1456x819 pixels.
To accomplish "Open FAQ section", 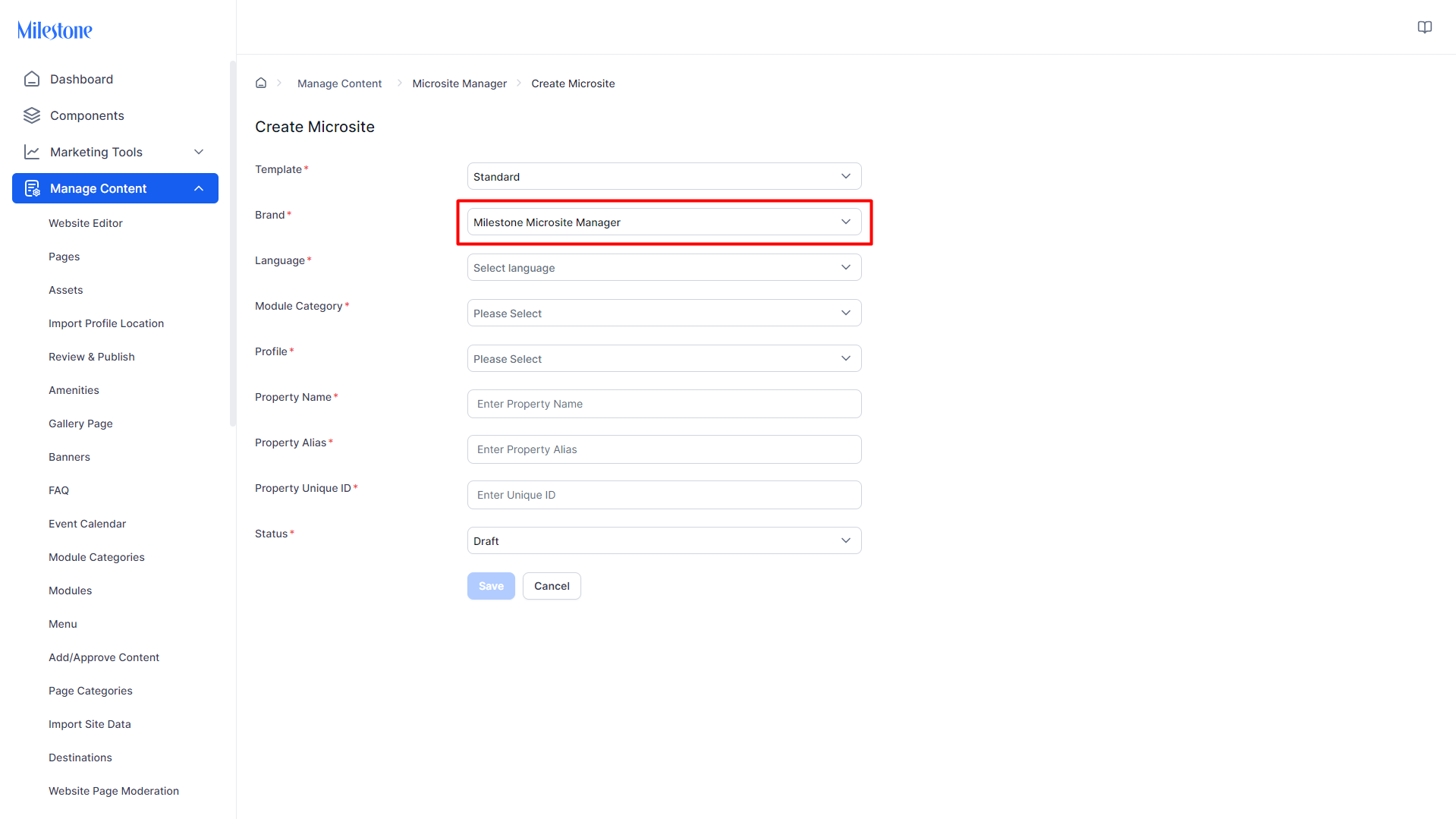I will pos(58,490).
